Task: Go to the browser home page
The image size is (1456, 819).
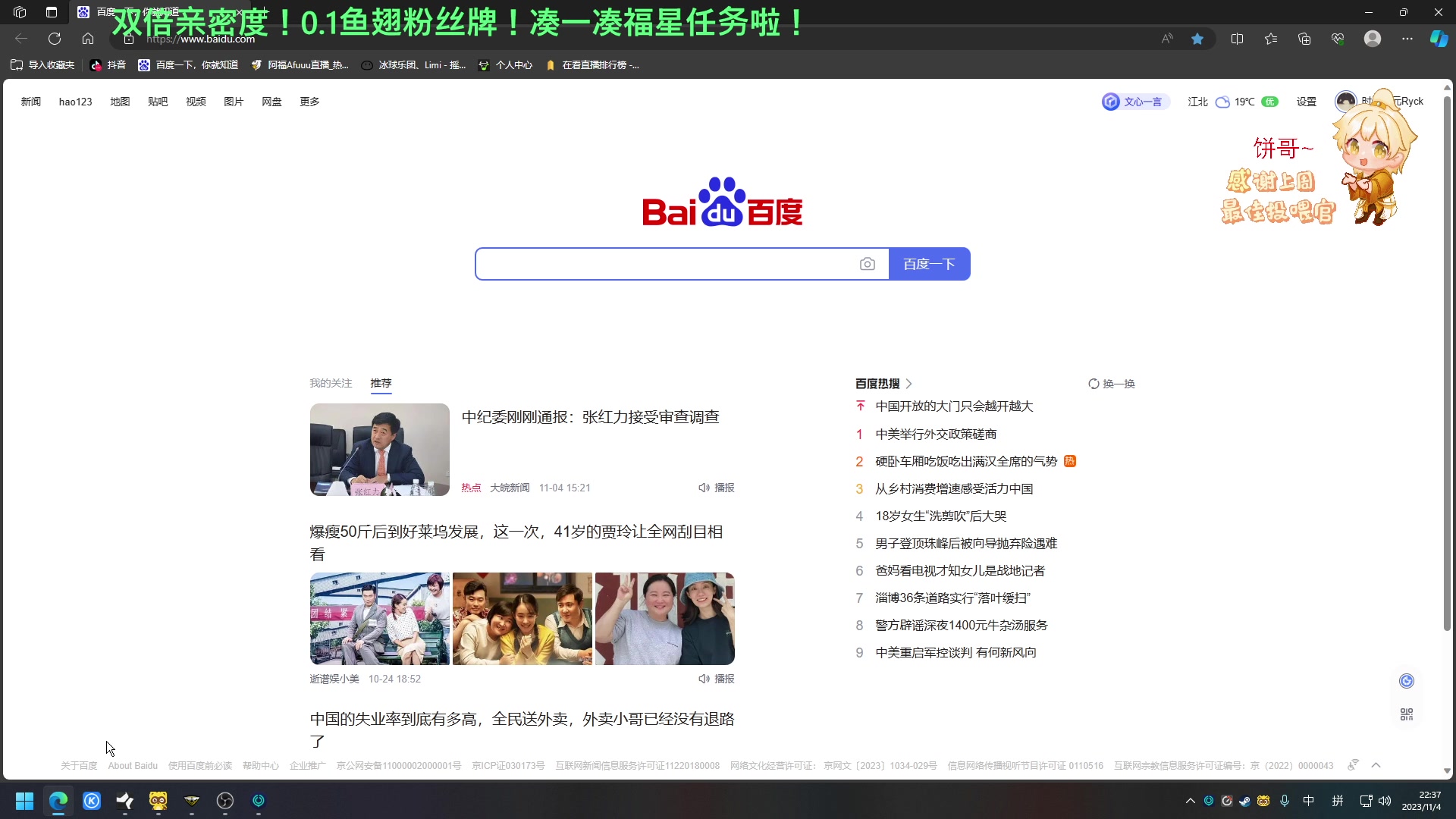Action: pyautogui.click(x=88, y=39)
